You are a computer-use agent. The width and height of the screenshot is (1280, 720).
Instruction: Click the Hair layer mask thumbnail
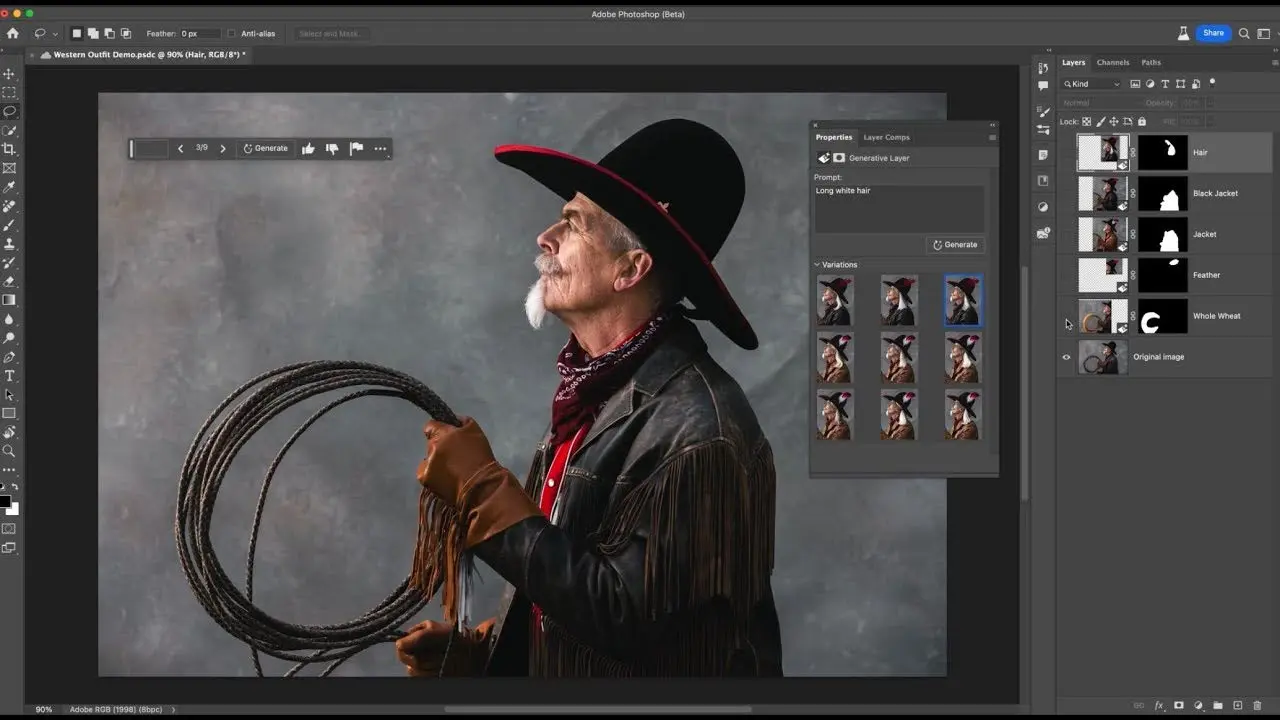point(1162,153)
